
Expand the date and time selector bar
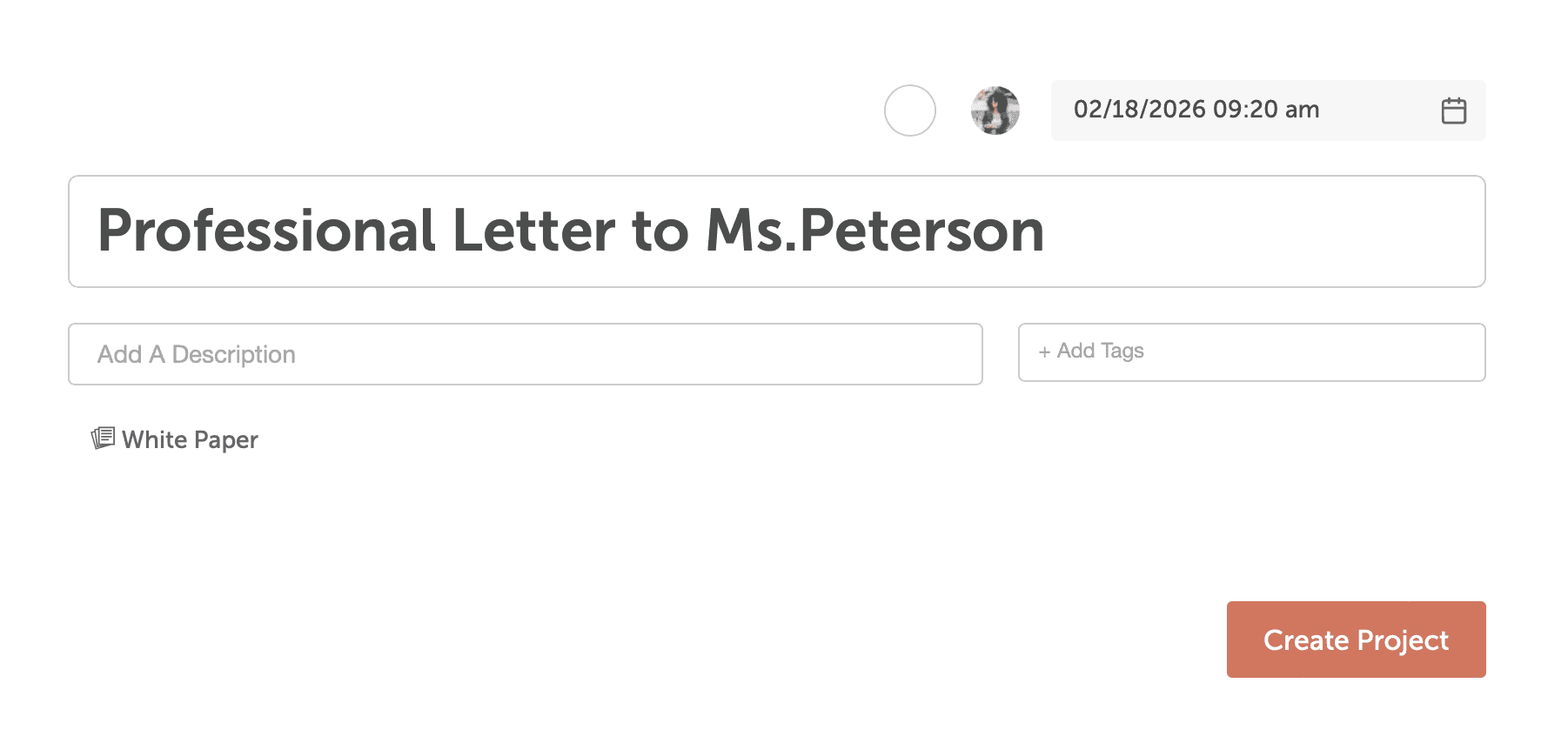pos(1268,110)
